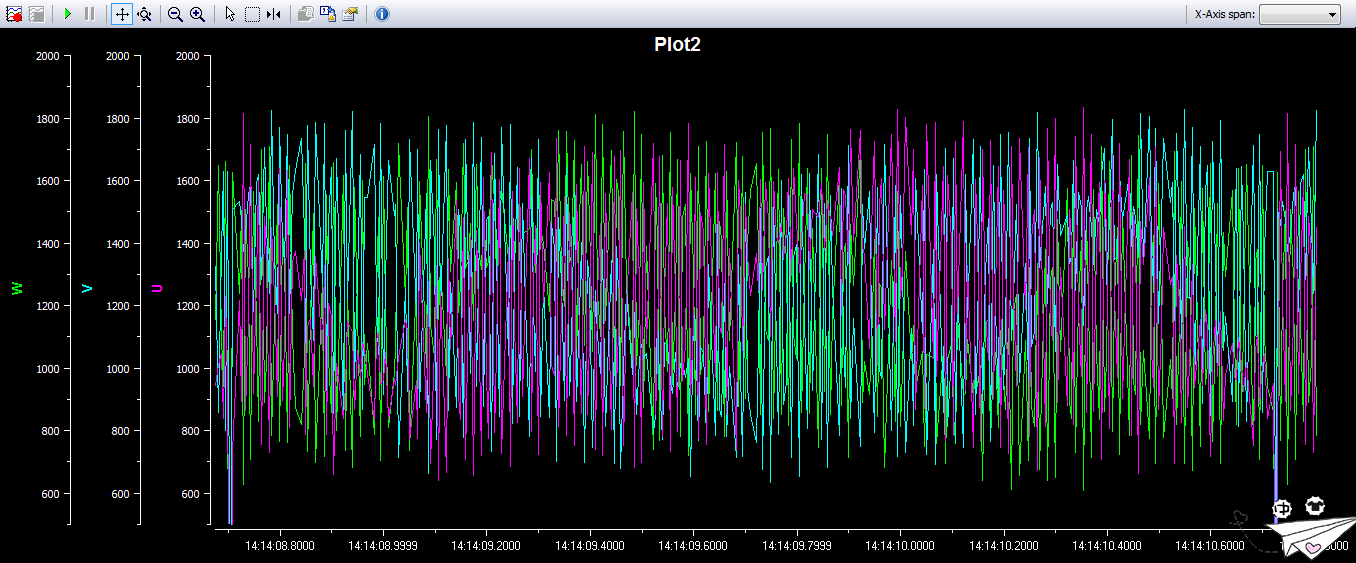The image size is (1356, 563).
Task: Click the 600 value on the U axis
Action: pos(190,494)
